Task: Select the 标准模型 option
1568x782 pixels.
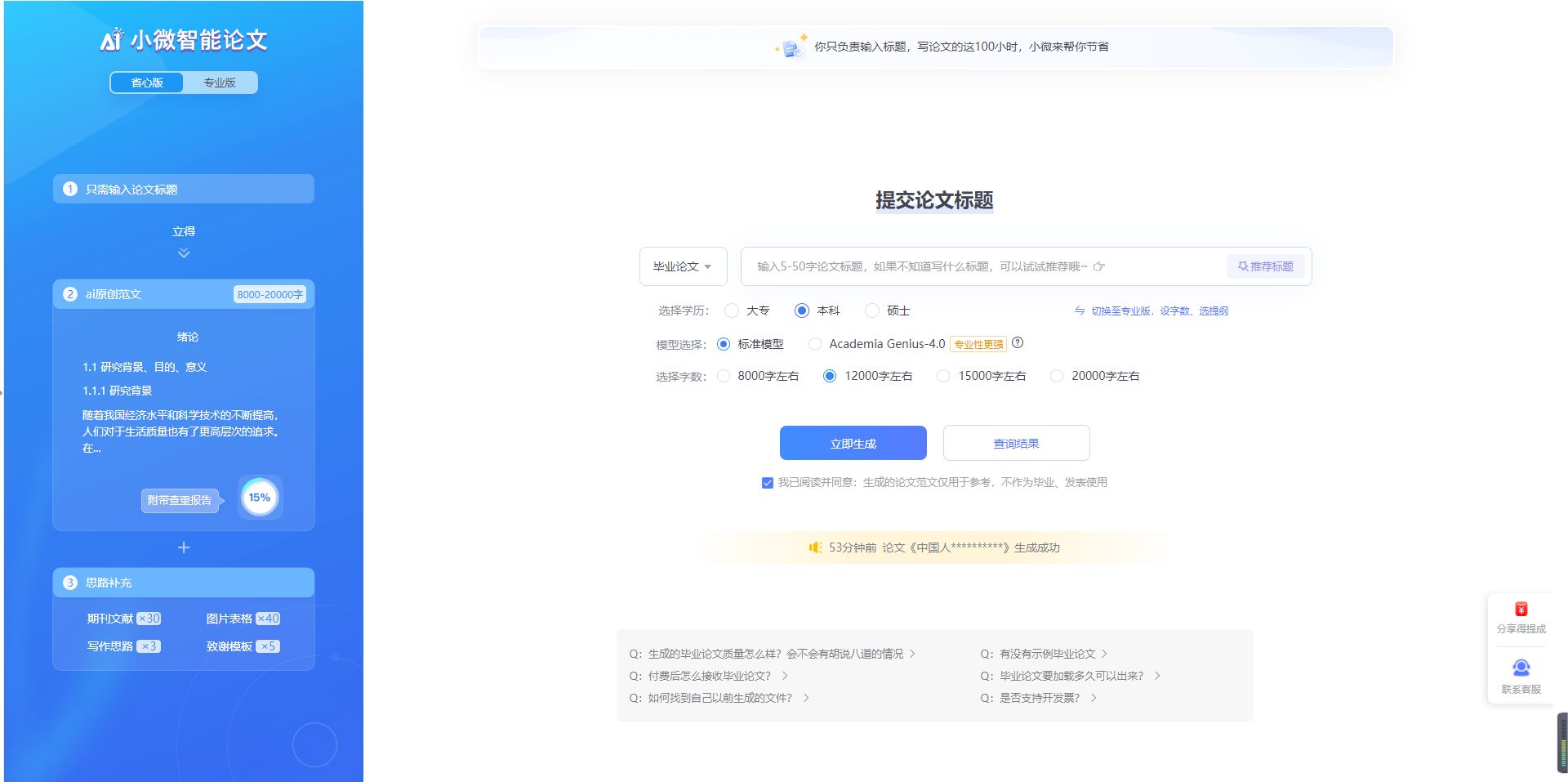Action: point(750,344)
